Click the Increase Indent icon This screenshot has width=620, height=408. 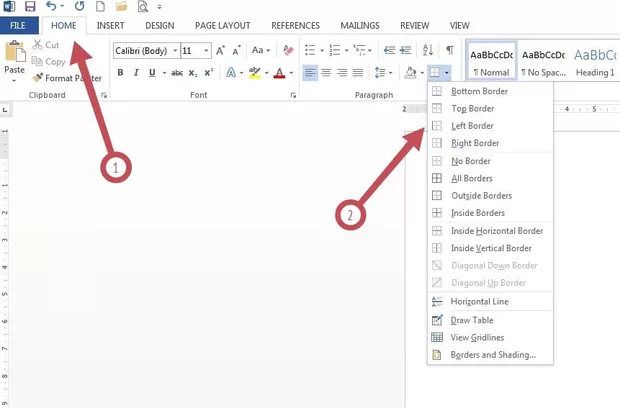point(405,50)
